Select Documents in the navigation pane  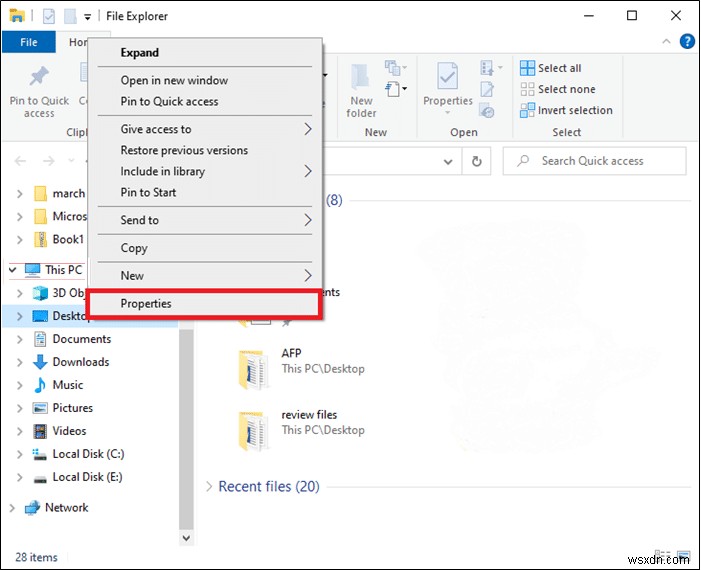point(82,339)
